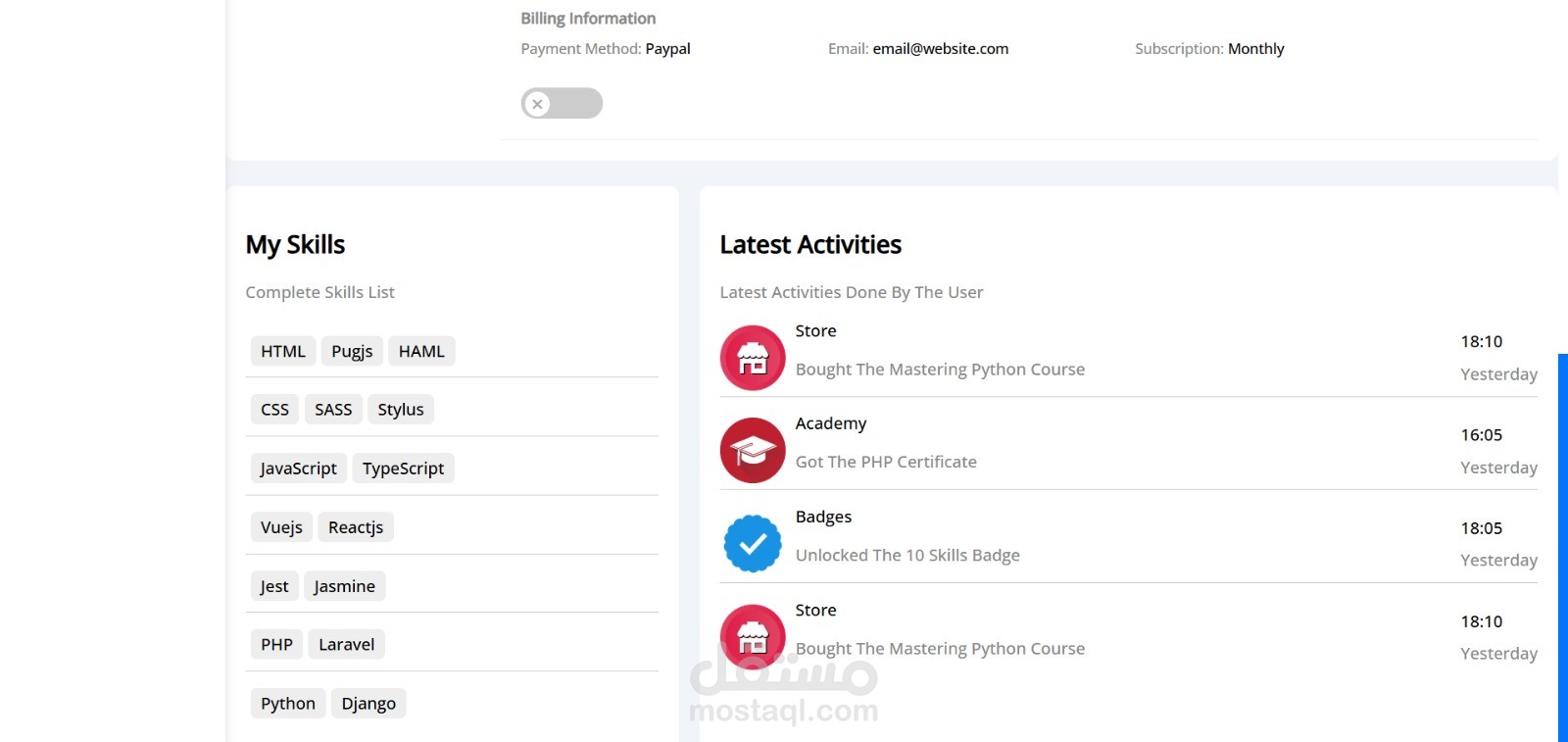1568x742 pixels.
Task: Click the email@website.com address
Action: [x=940, y=49]
